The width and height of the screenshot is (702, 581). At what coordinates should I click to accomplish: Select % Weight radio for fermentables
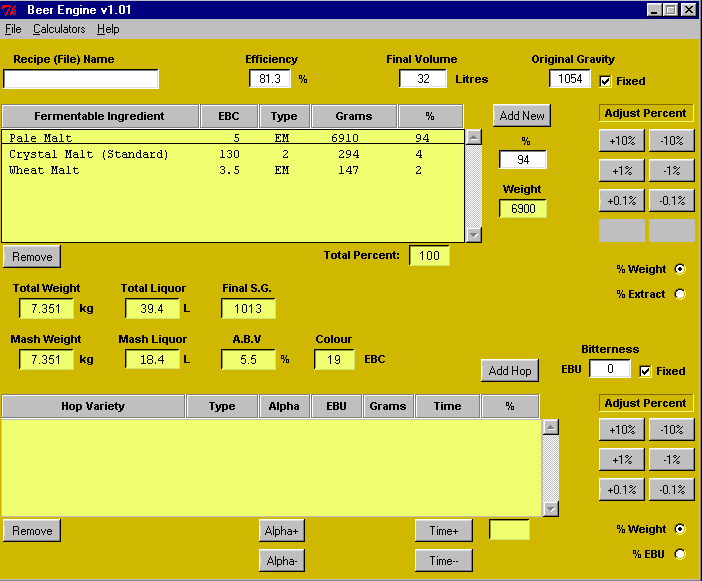[x=680, y=269]
